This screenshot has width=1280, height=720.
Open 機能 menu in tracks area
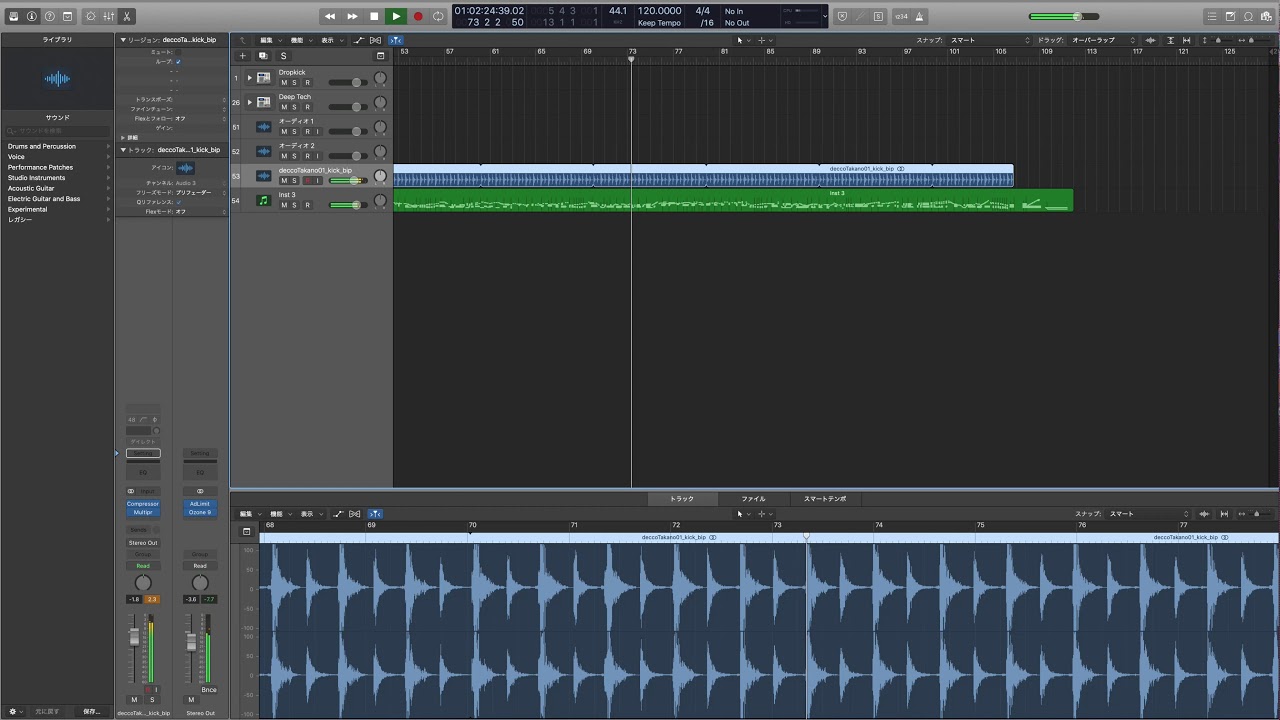coord(299,40)
